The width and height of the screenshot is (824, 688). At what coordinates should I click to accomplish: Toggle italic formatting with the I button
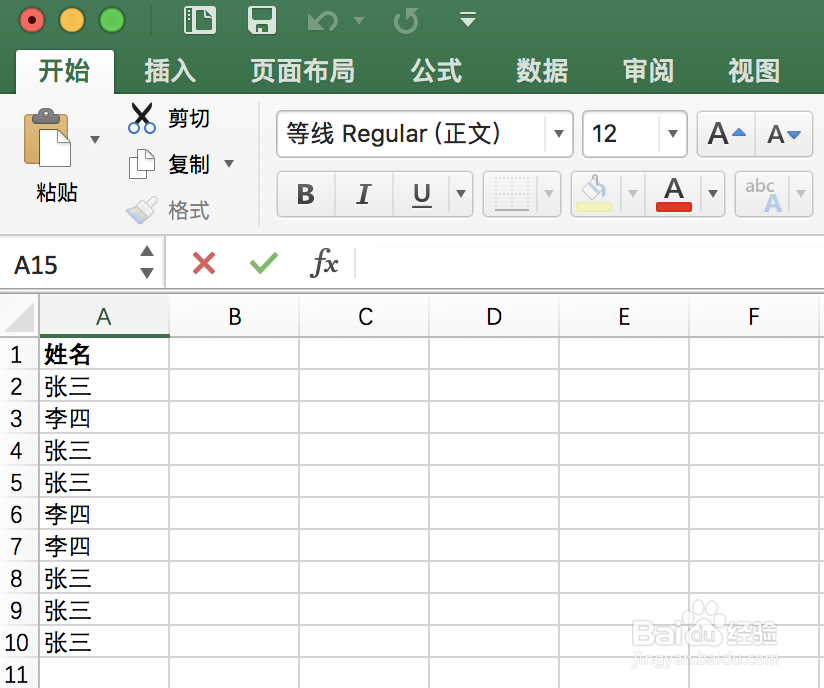[x=363, y=195]
